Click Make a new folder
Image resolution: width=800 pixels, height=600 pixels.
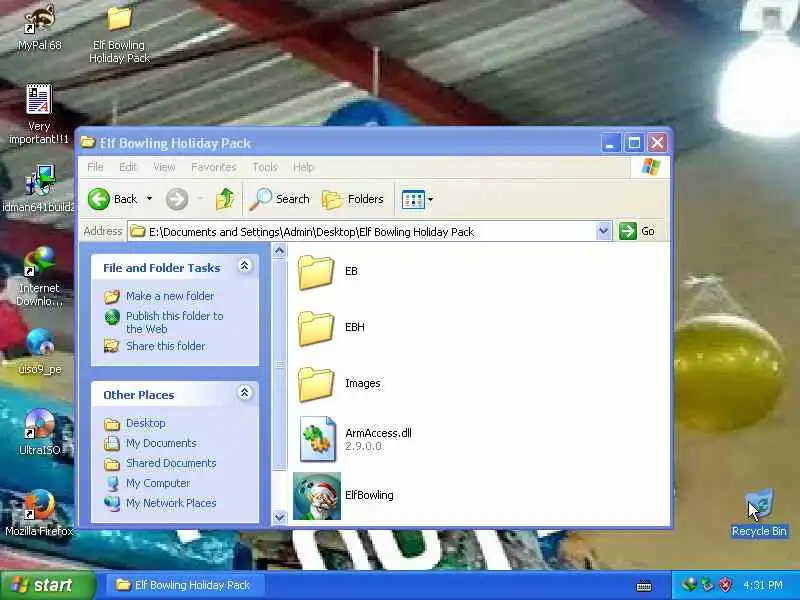coord(170,296)
